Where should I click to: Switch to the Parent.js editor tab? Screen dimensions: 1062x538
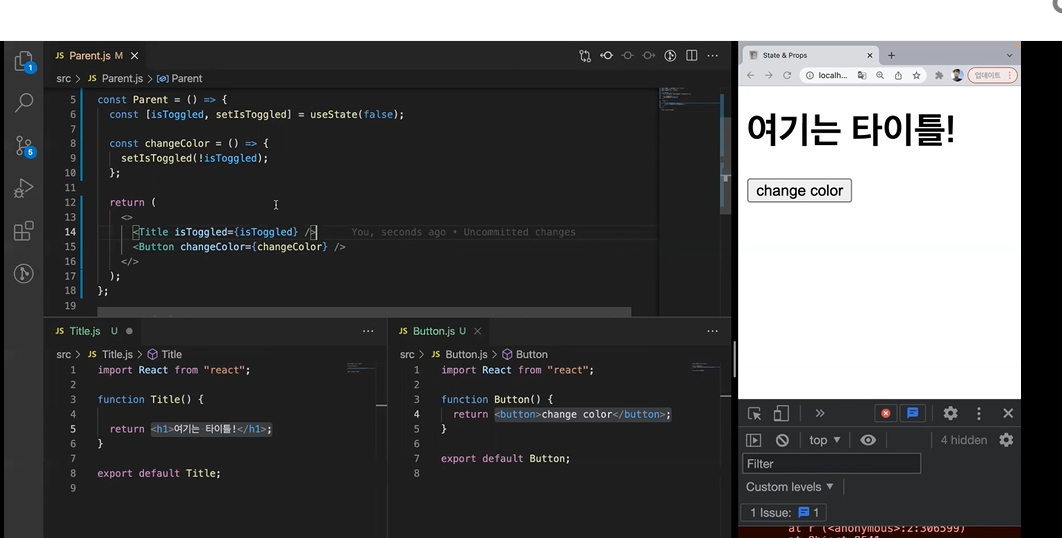coord(89,56)
